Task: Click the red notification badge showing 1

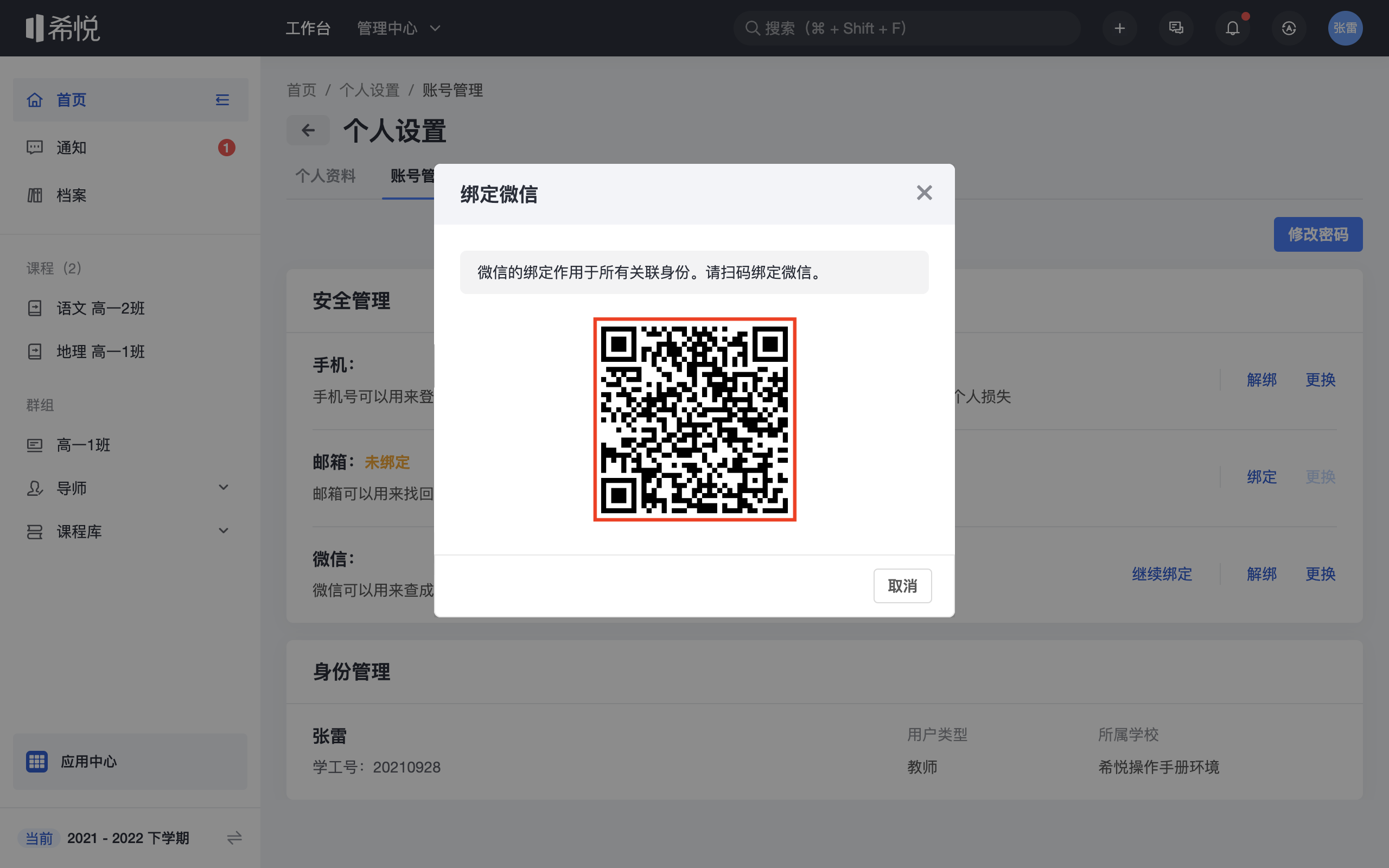Action: [226, 148]
